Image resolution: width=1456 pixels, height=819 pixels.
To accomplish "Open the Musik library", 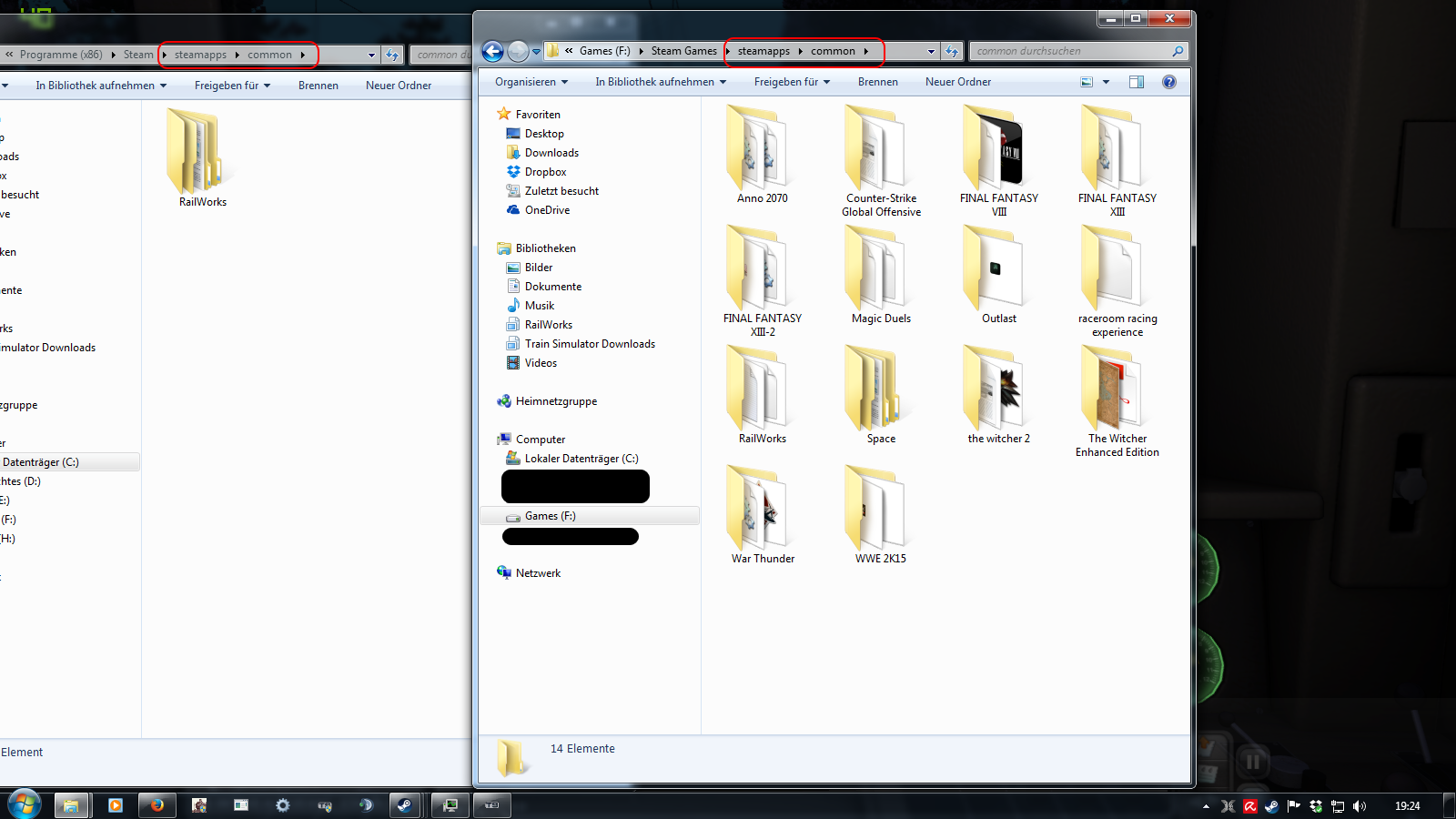I will click(539, 306).
